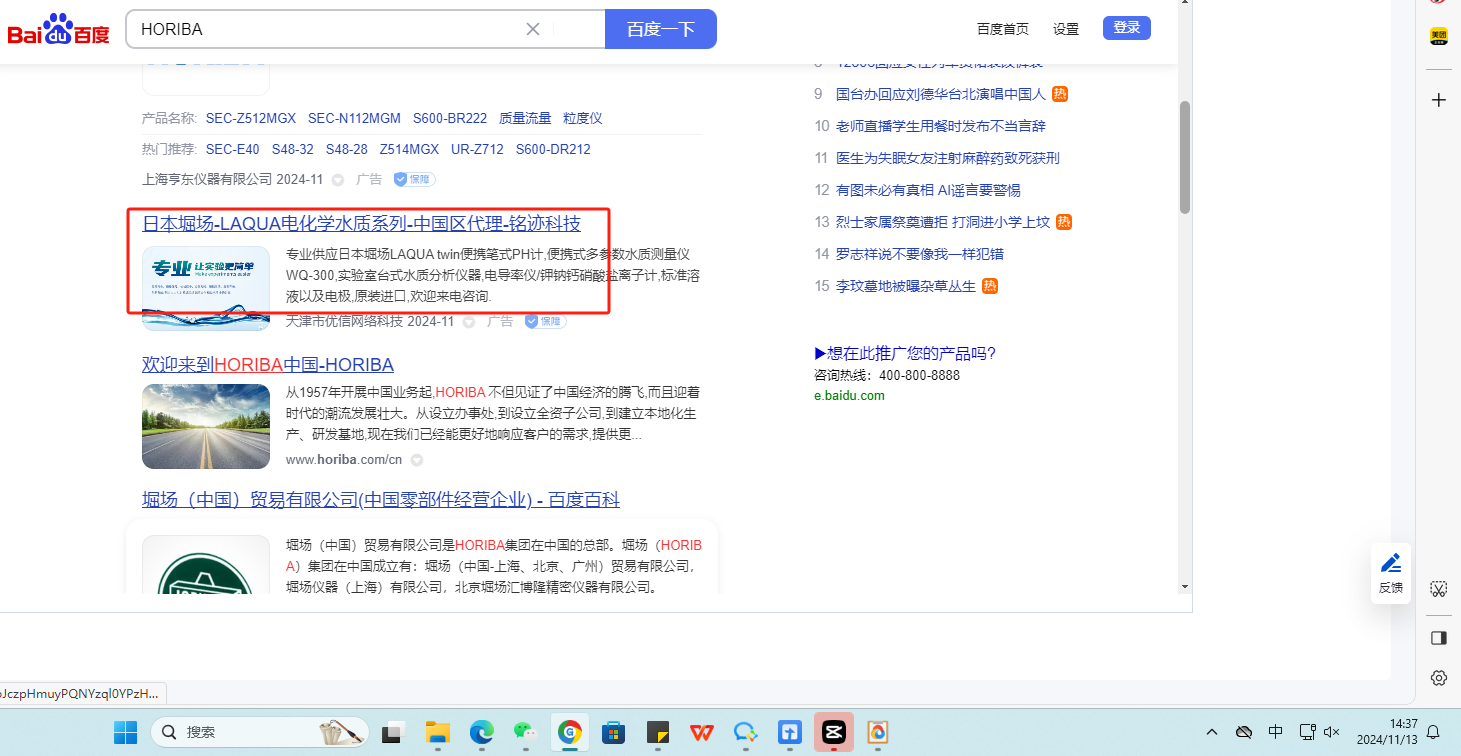Open the Meituan sidebar icon
1461x756 pixels.
click(x=1439, y=36)
